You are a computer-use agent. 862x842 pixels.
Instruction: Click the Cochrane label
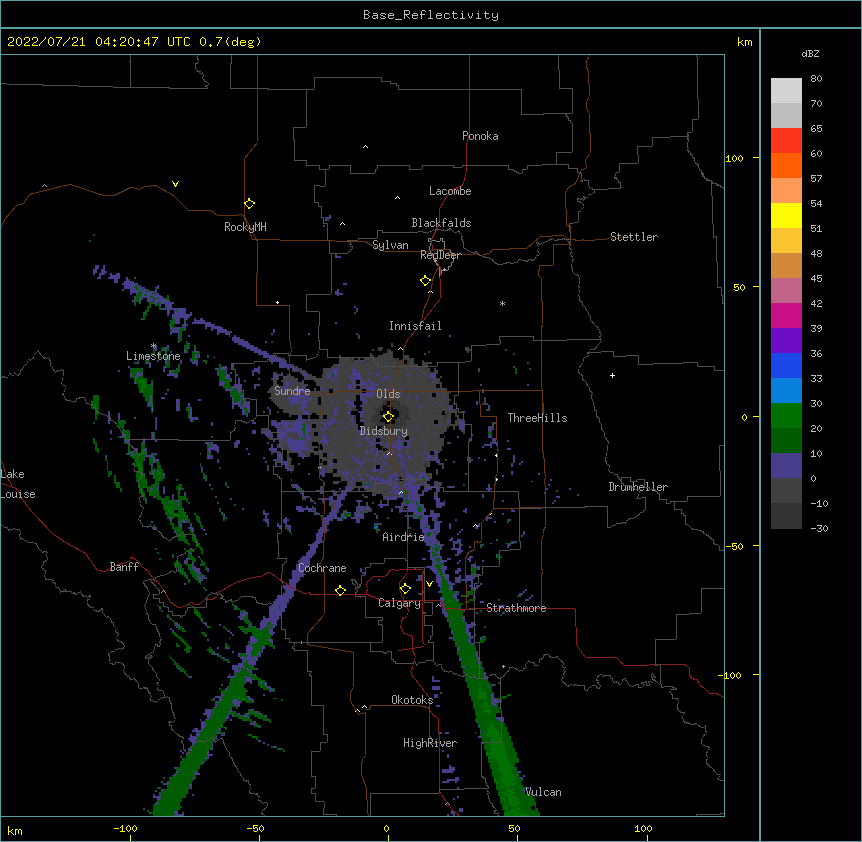coord(322,568)
